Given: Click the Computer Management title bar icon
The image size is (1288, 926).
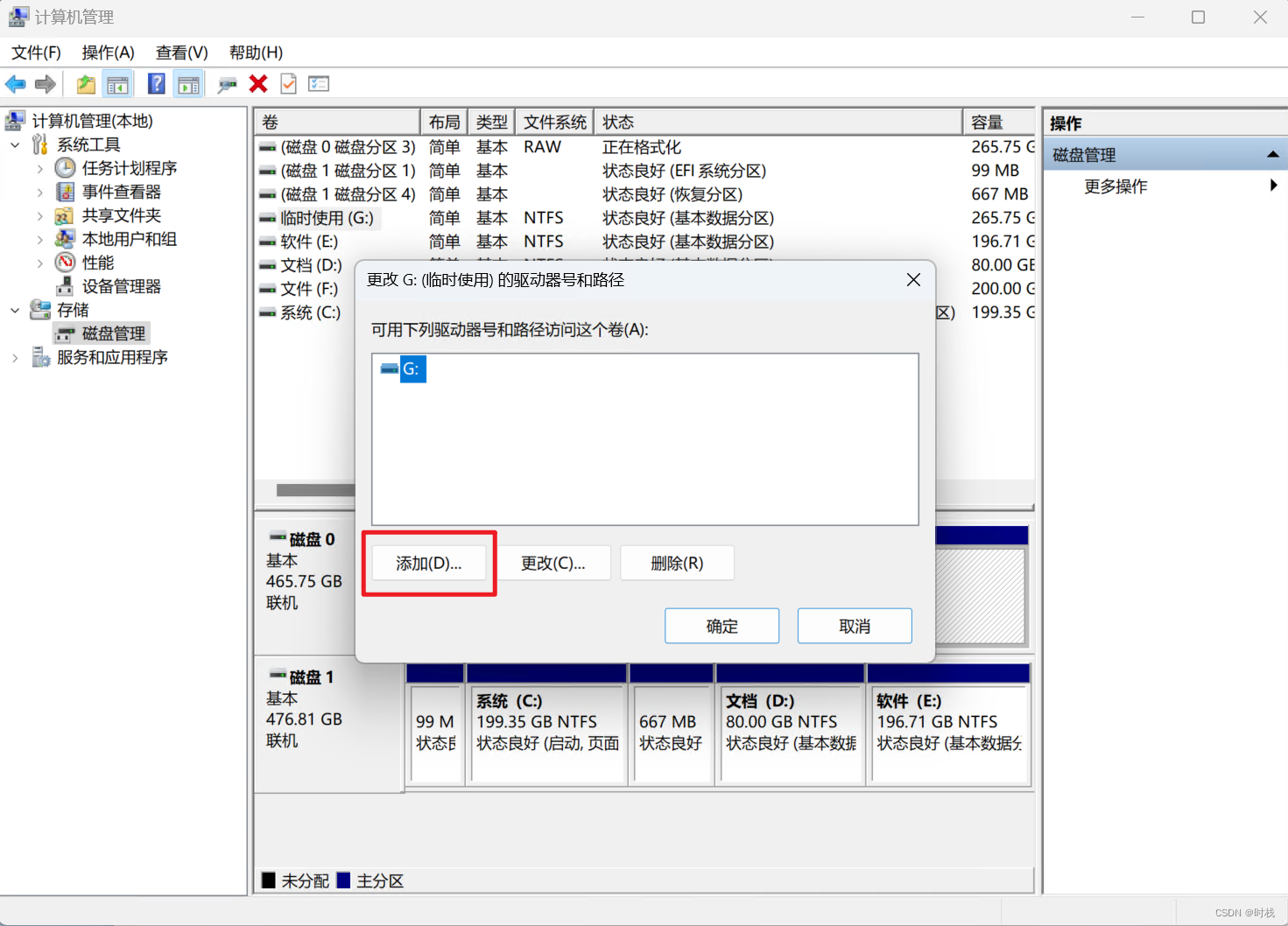Looking at the screenshot, I should point(18,17).
